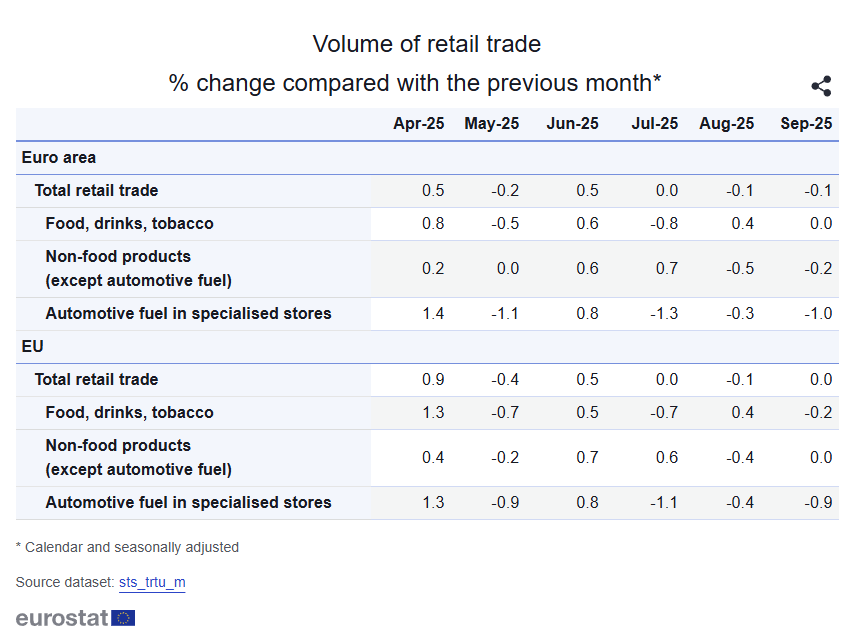The height and width of the screenshot is (640, 858).
Task: Click EU Food, drinks, tobacco row label
Action: coord(129,413)
